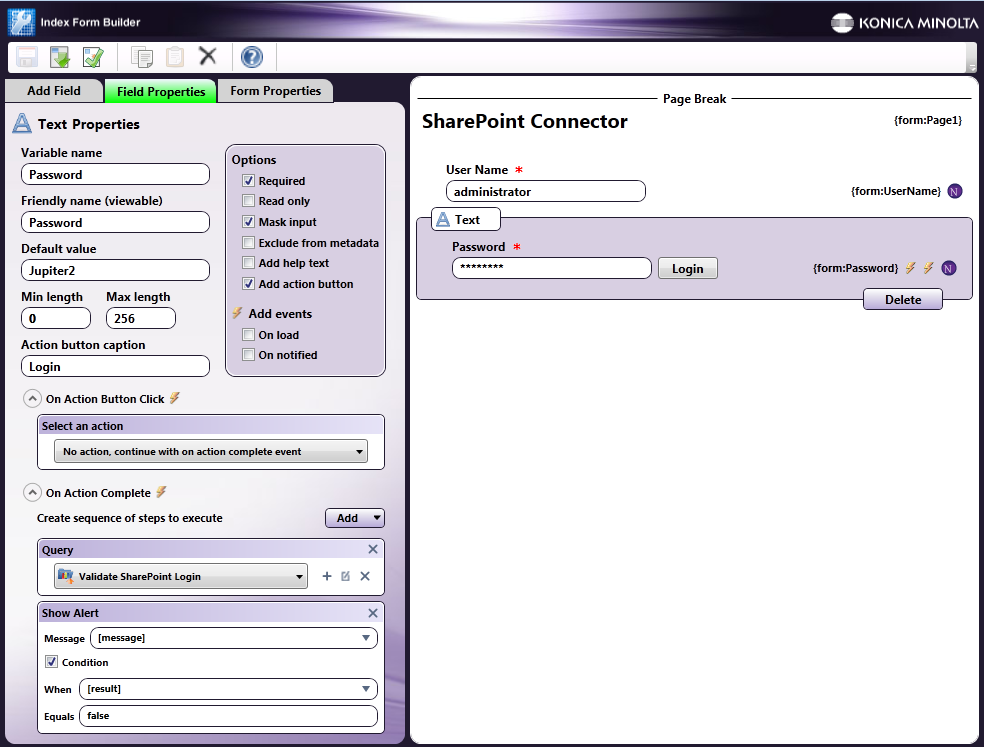Click the Equals value field

[x=228, y=716]
